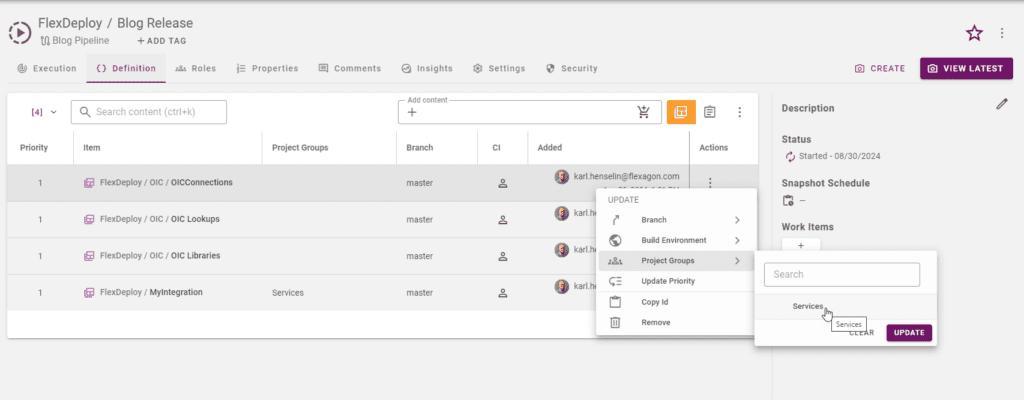Click the Copy Id clipboard icon

(x=615, y=302)
